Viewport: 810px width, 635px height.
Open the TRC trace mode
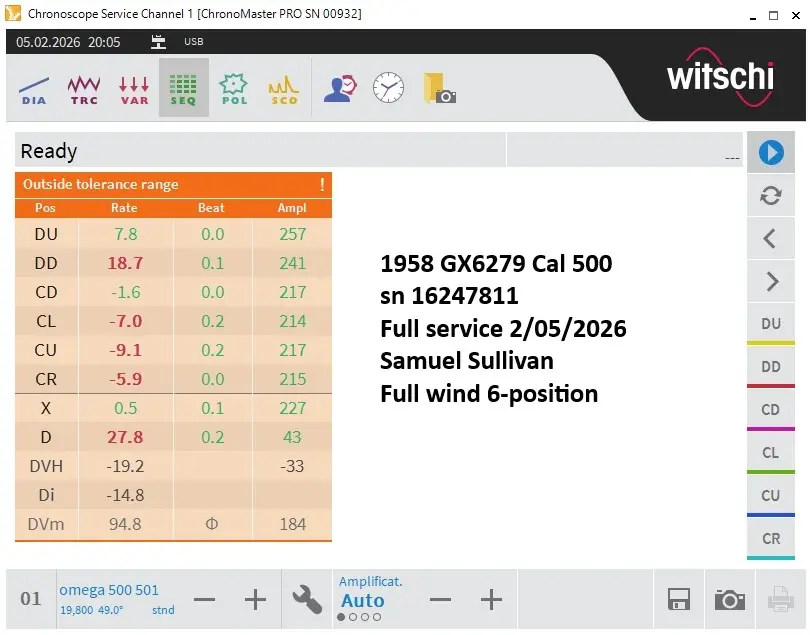(x=83, y=87)
